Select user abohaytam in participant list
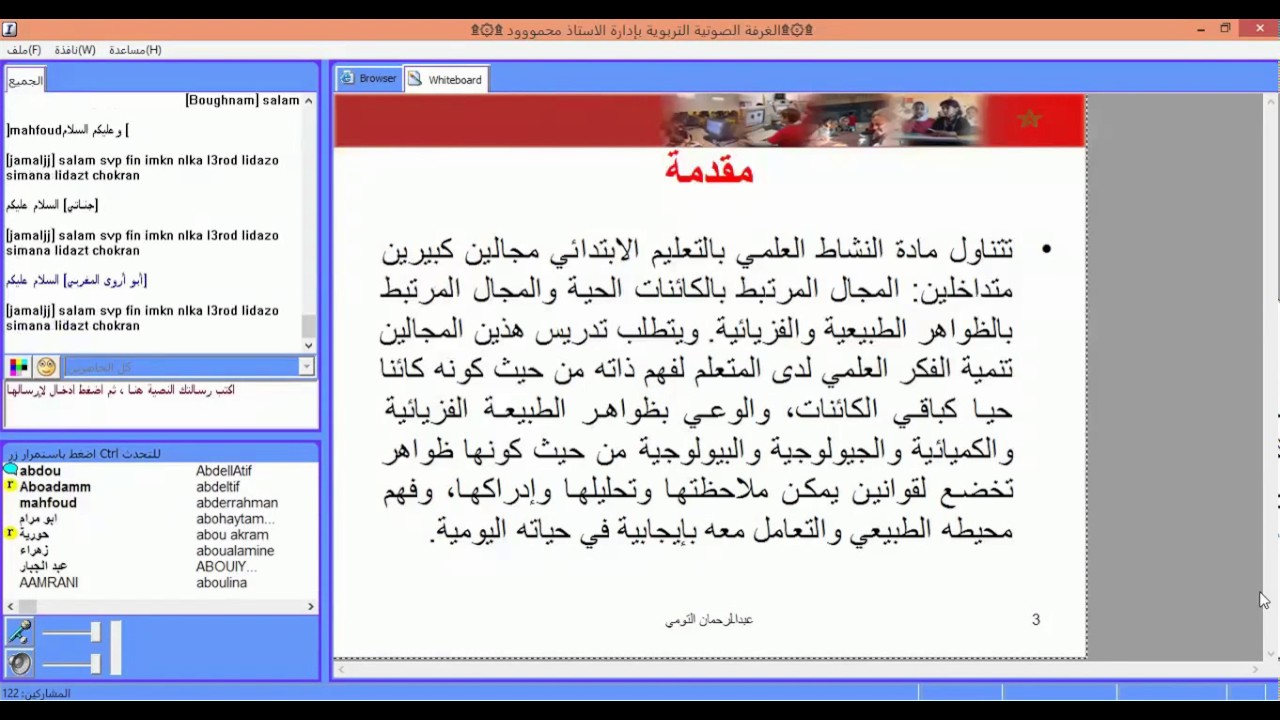The width and height of the screenshot is (1280, 720). pyautogui.click(x=235, y=518)
